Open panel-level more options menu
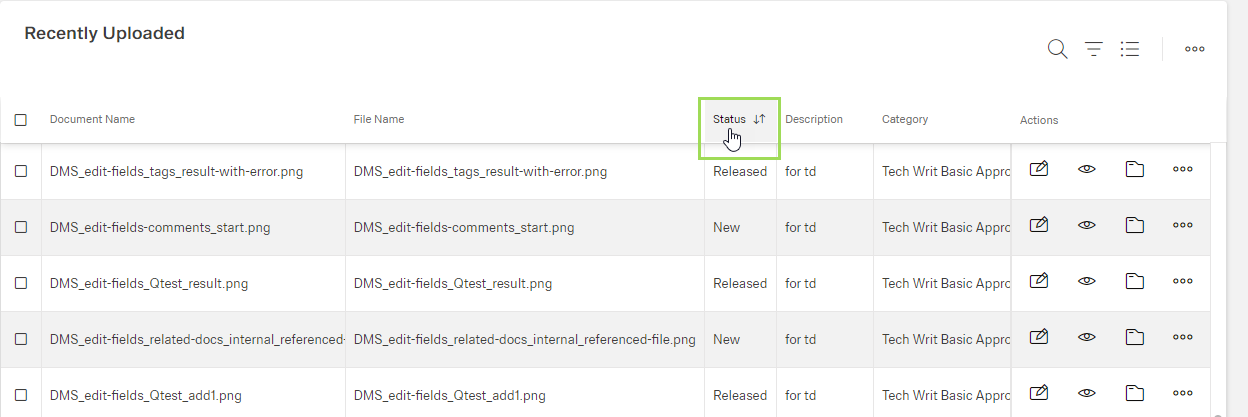 pyautogui.click(x=1194, y=49)
